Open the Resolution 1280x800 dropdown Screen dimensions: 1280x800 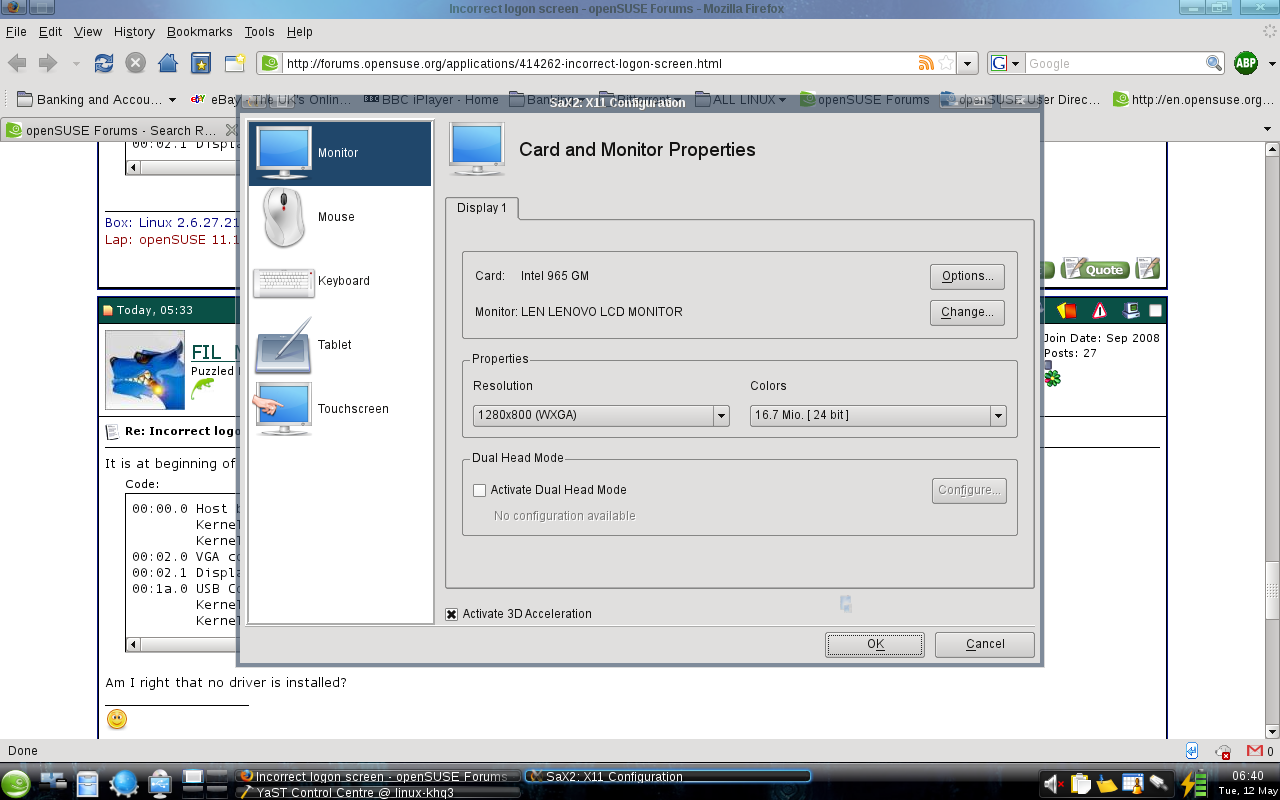(601, 415)
